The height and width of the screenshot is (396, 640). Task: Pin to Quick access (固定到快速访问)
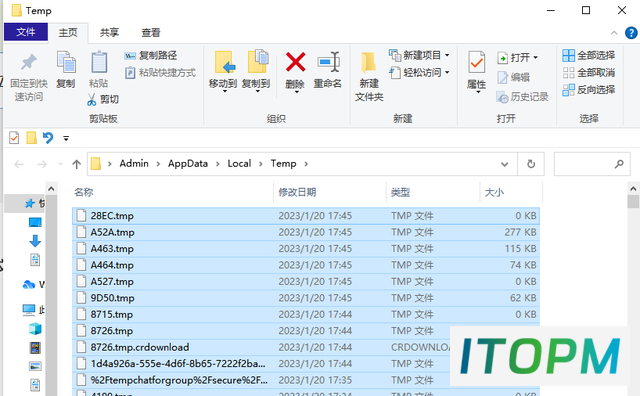[x=29, y=78]
